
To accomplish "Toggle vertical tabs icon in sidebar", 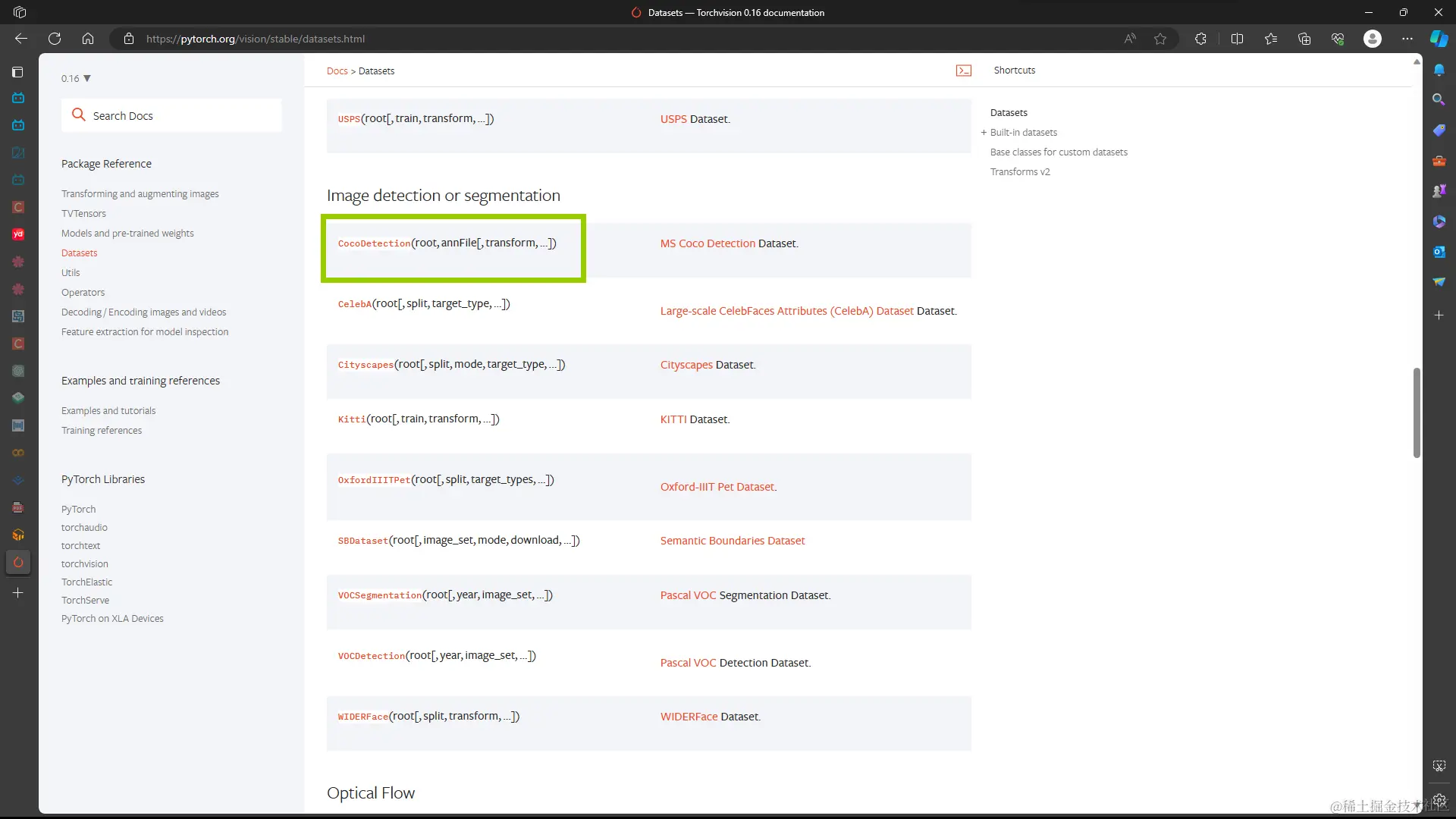I will coord(18,72).
